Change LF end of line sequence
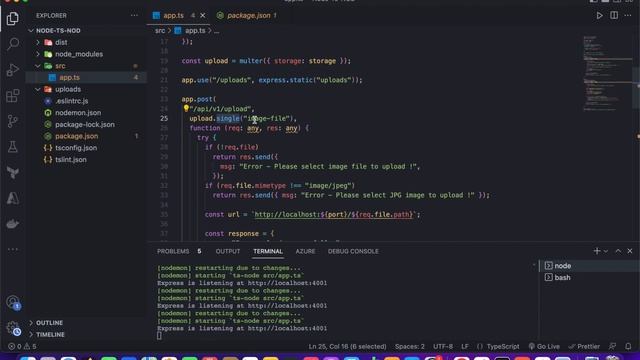640x360 pixels. coord(465,346)
